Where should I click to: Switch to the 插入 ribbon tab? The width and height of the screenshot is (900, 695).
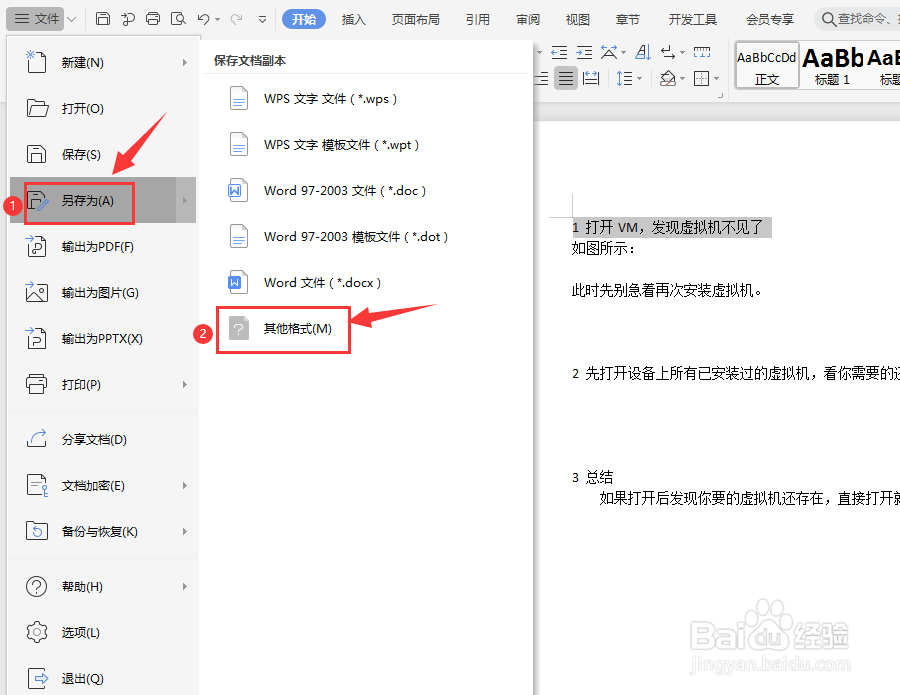pyautogui.click(x=354, y=20)
